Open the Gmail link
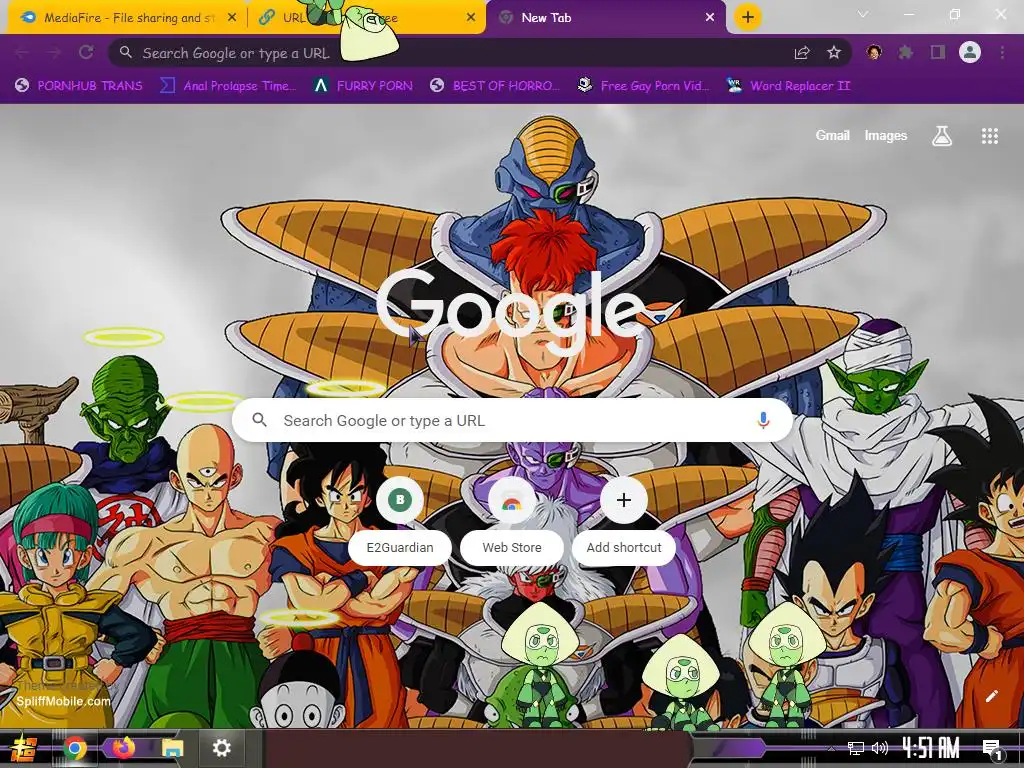This screenshot has width=1024, height=768. tap(832, 135)
